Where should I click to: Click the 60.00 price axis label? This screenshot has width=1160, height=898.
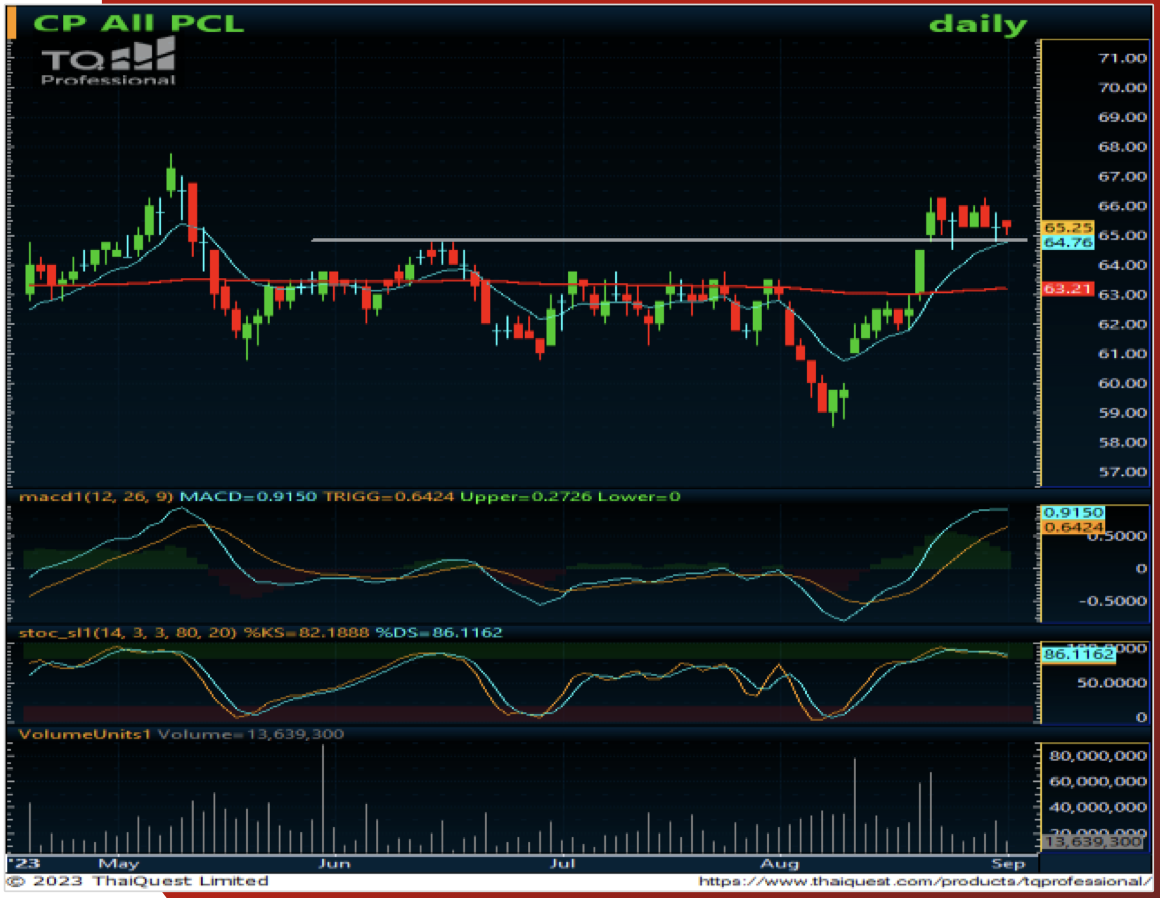pos(1122,384)
